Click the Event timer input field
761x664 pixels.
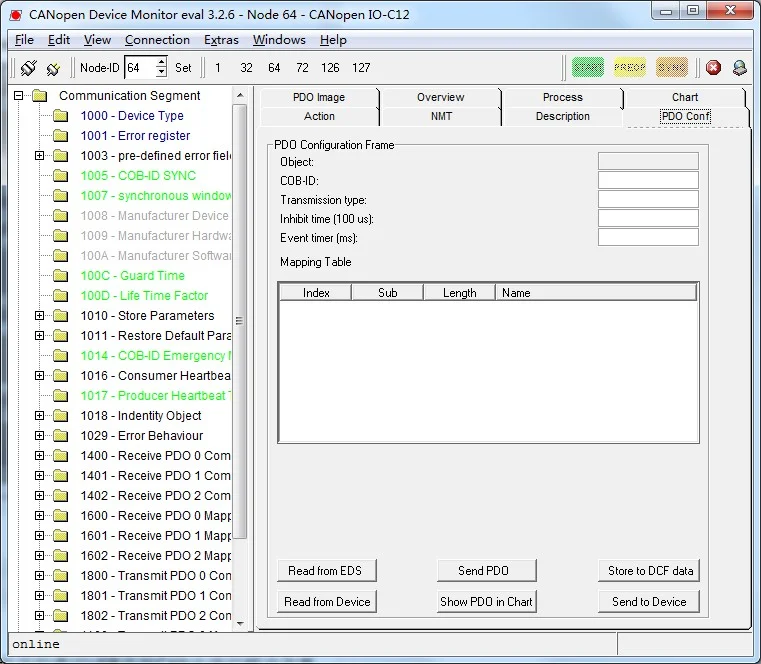[648, 237]
